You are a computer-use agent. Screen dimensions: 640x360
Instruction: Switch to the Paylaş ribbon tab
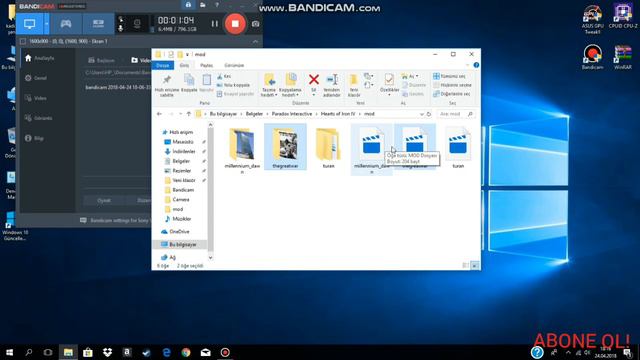click(x=206, y=65)
